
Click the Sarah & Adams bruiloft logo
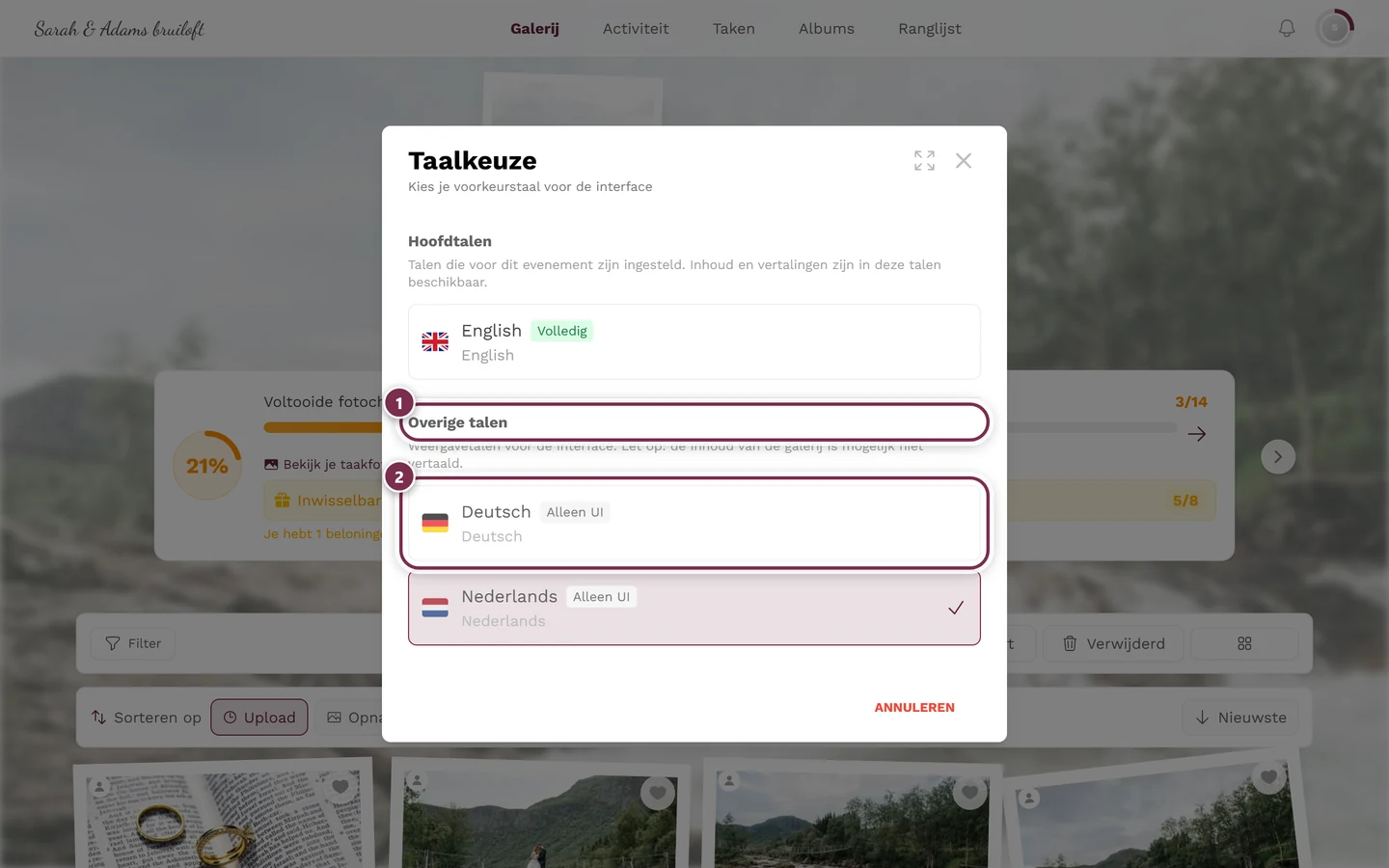pos(120,29)
